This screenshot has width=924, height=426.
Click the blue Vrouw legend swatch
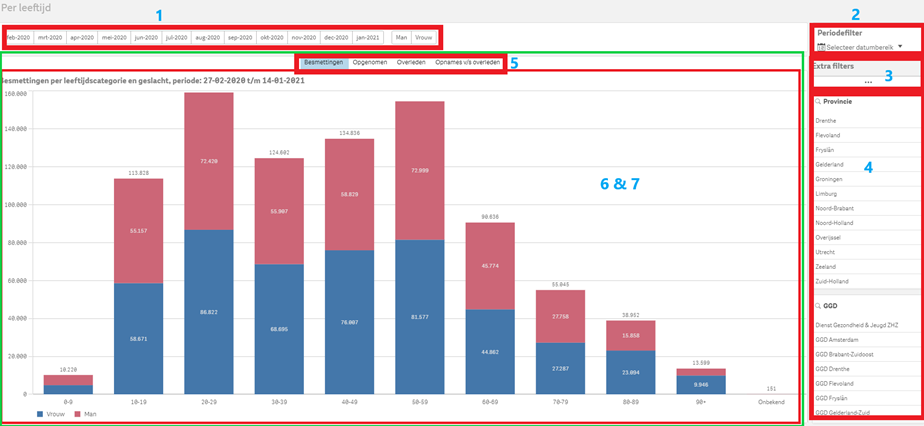click(x=39, y=412)
